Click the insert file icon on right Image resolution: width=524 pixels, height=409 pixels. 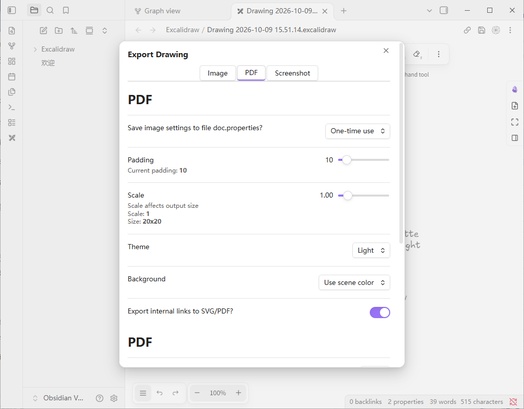click(515, 106)
